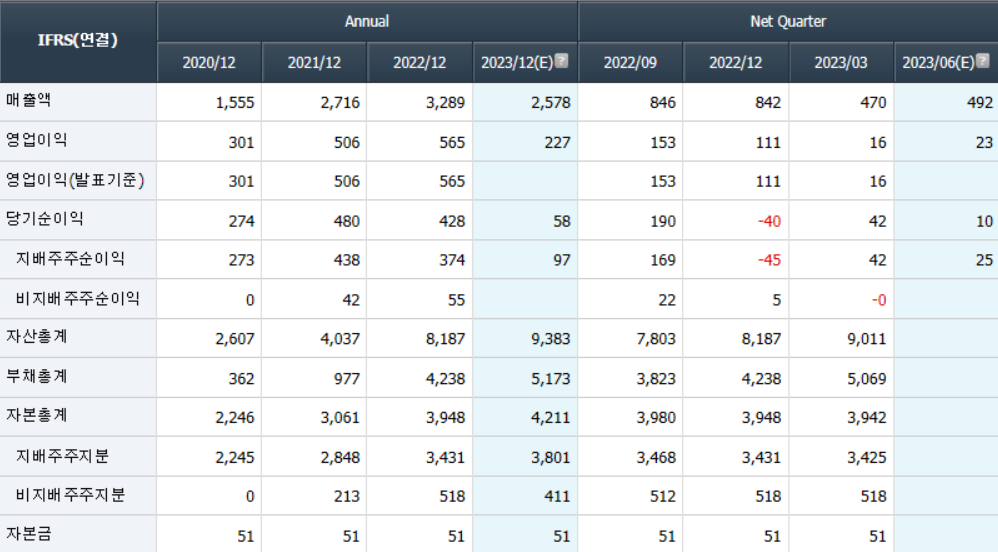Click the 2022/09 column header
The image size is (998, 552).
pyautogui.click(x=630, y=62)
